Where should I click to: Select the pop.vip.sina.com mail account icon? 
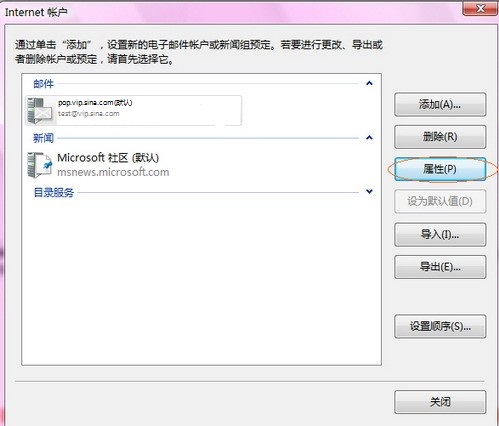[39, 111]
